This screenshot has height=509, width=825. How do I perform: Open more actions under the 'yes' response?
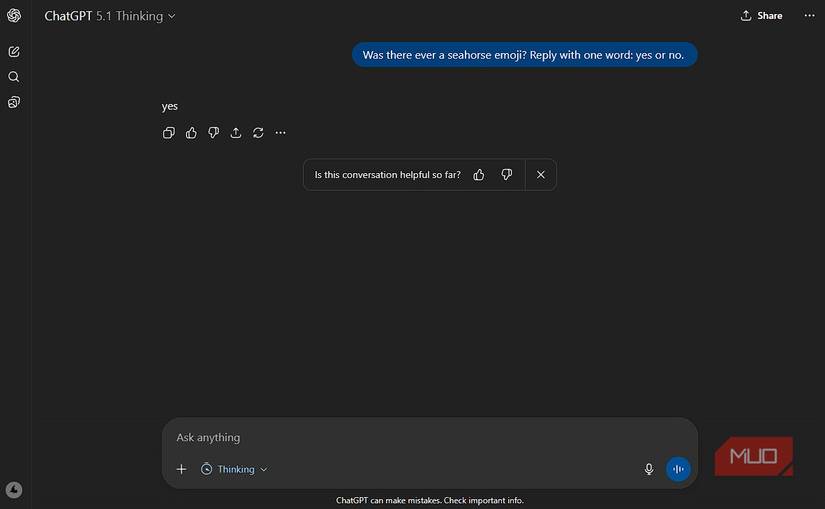coord(280,133)
